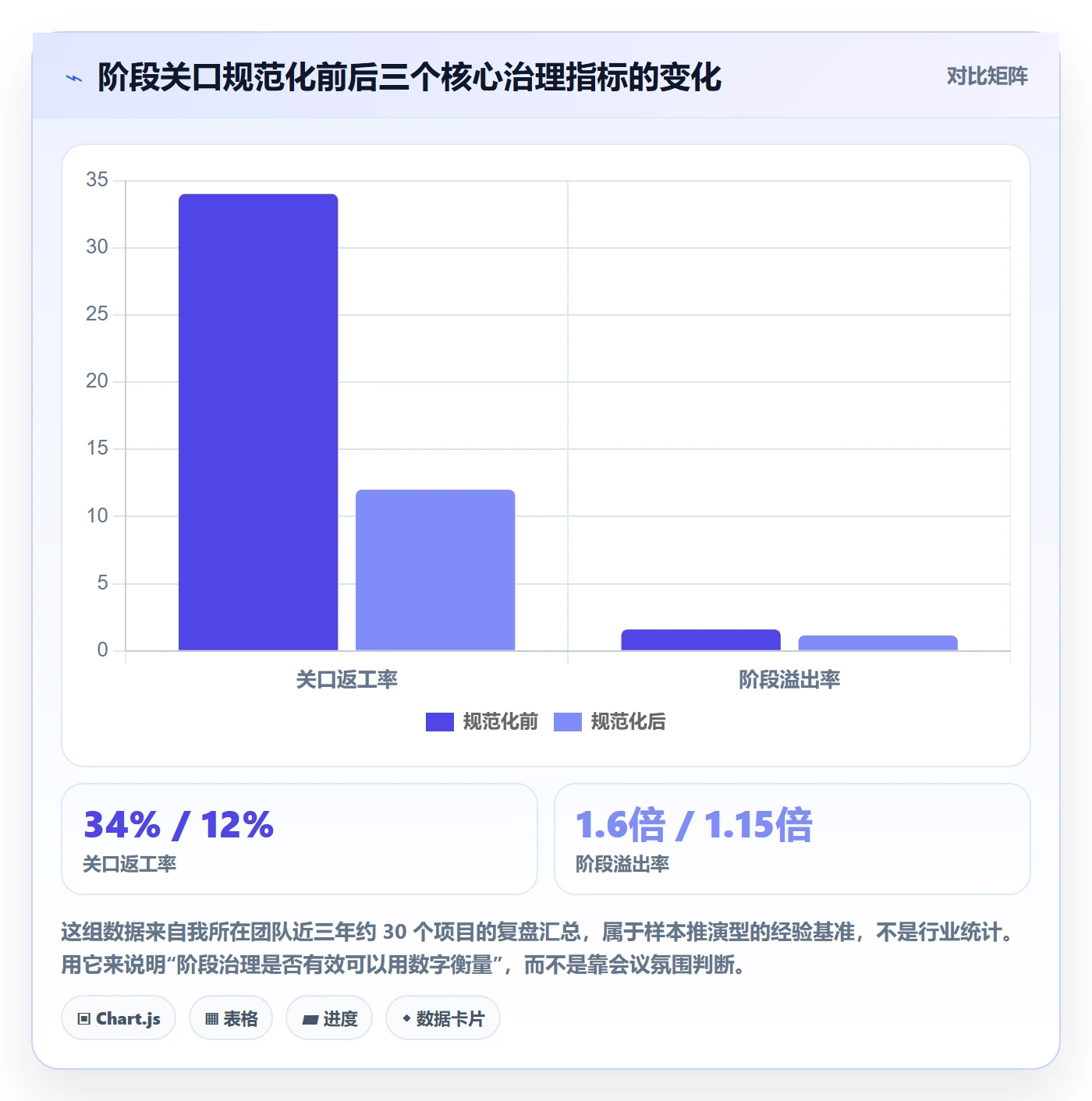1092x1101 pixels.
Task: Click the lightning icon beside the title
Action: click(x=74, y=78)
